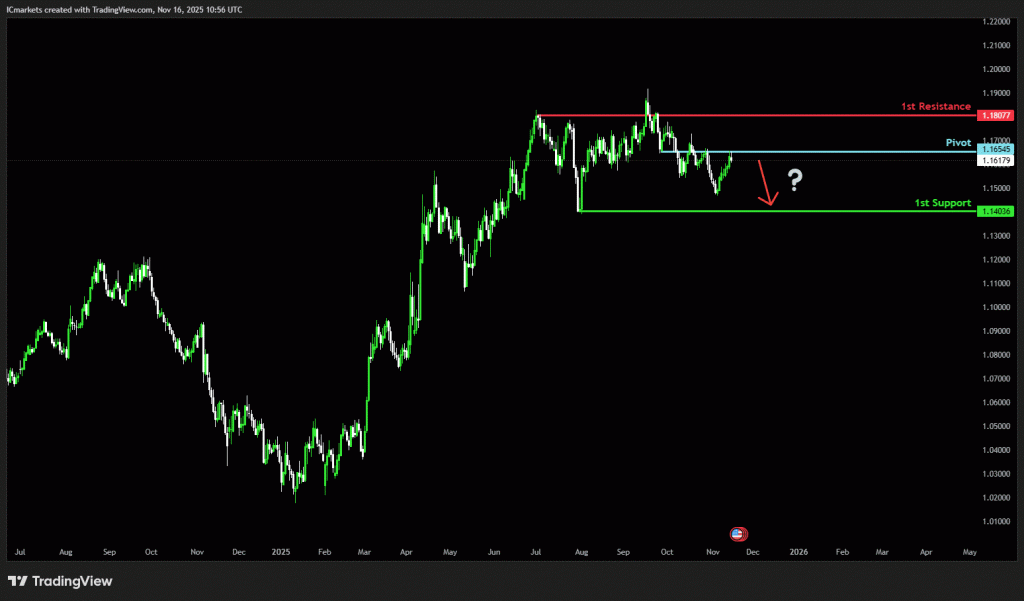Click the red downward arrow drawing

(765, 183)
